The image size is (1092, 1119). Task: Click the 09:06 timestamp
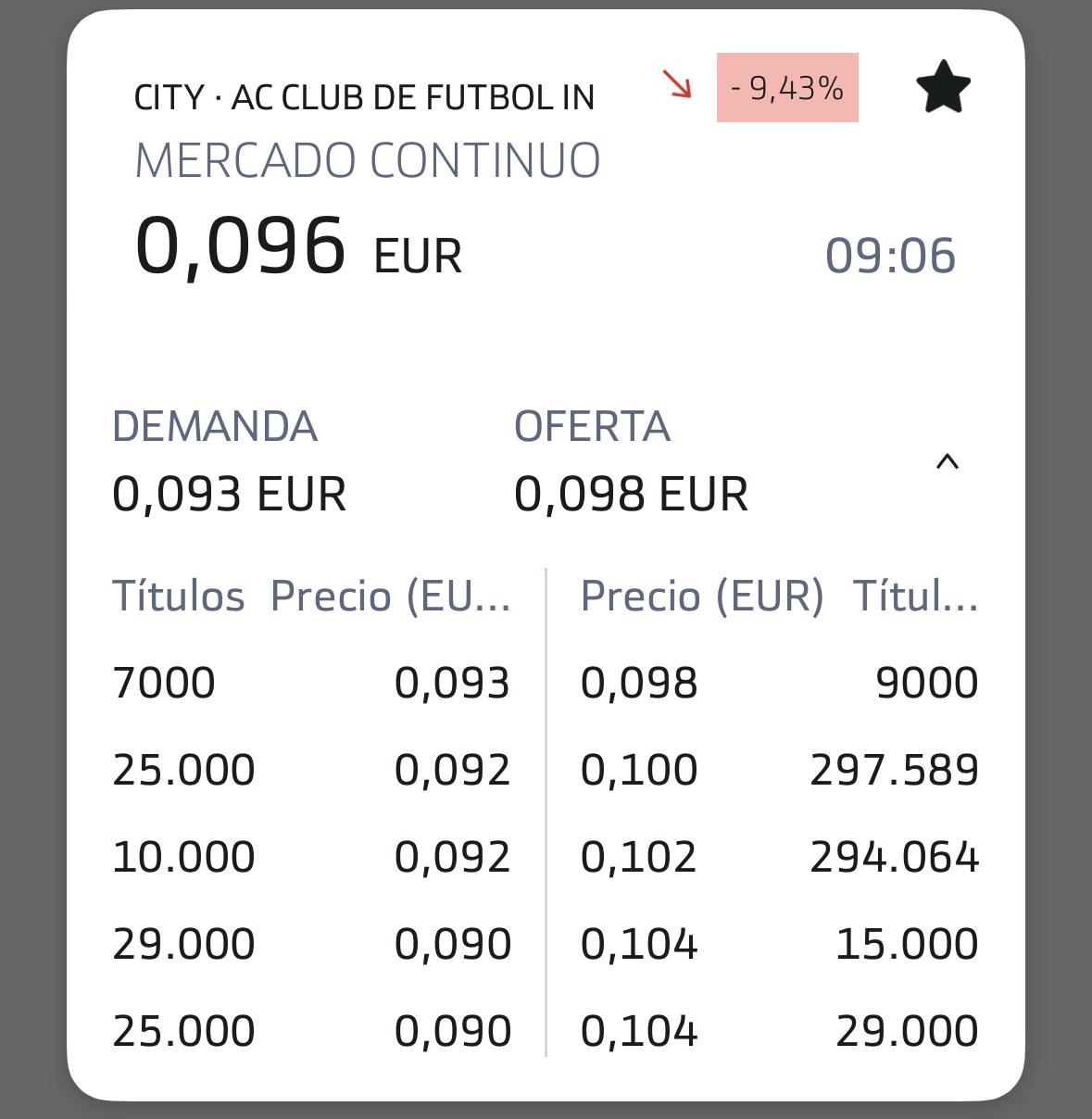point(889,256)
